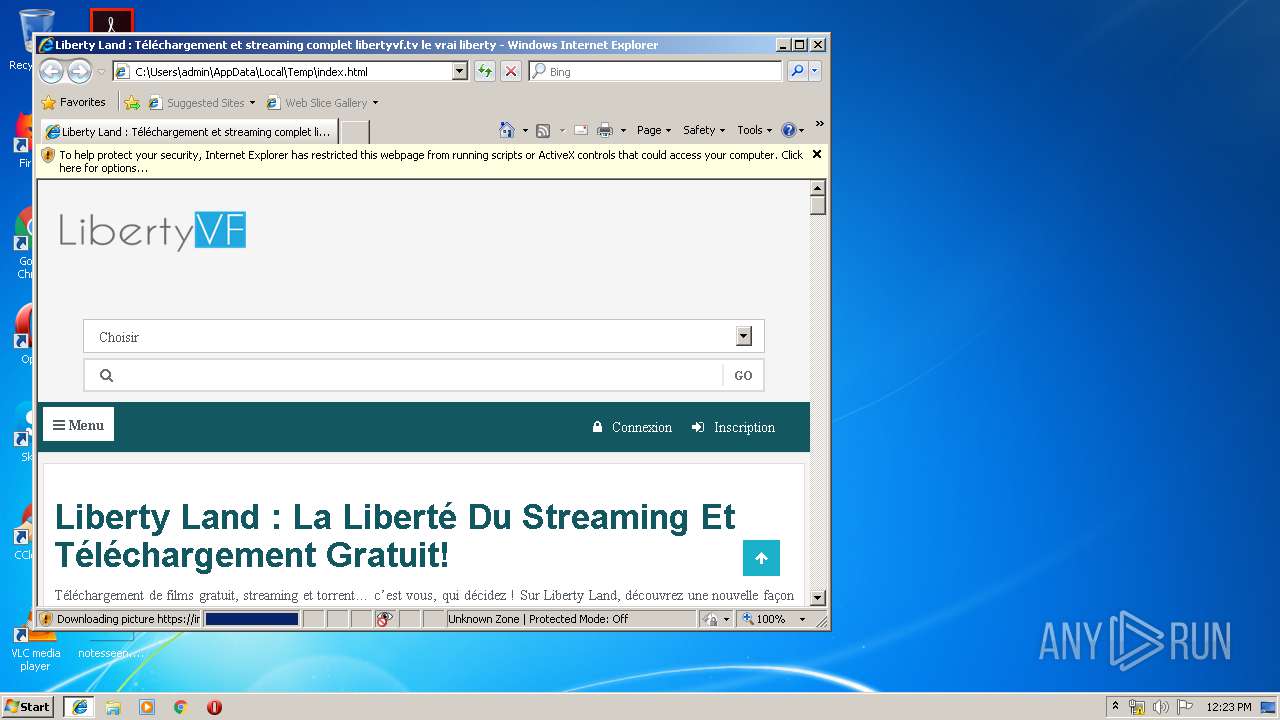The image size is (1280, 720).
Task: Select the Liberty Land browser tab
Action: click(x=188, y=131)
